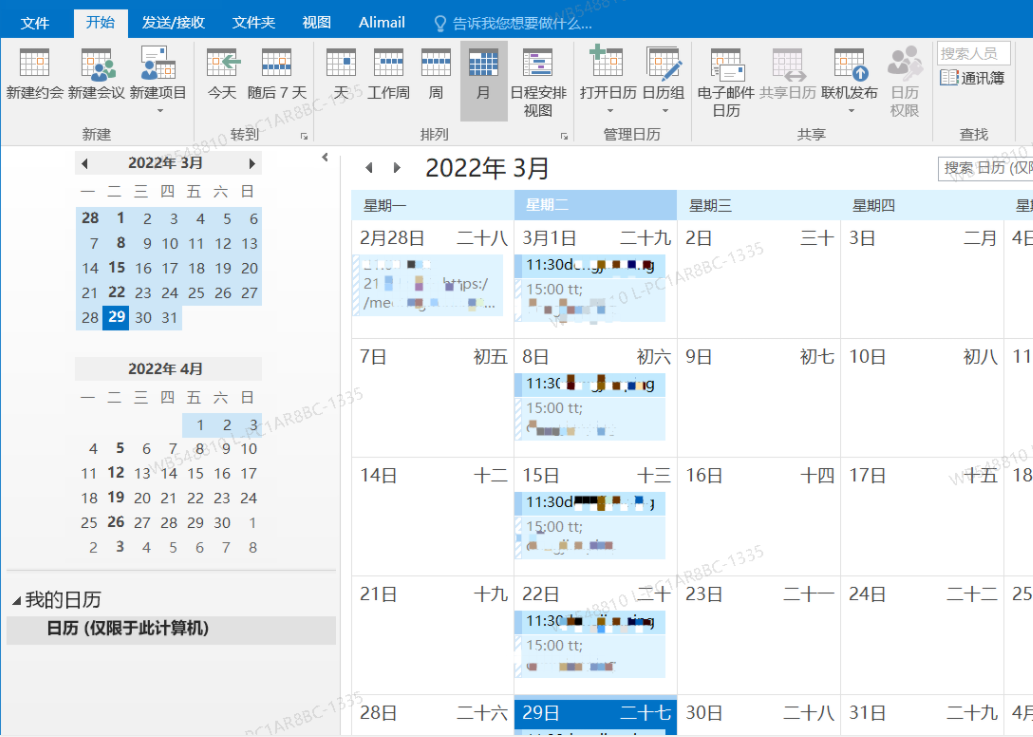This screenshot has height=737, width=1033.
Task: Open the 11:30 event on March 22
Action: pyautogui.click(x=590, y=622)
